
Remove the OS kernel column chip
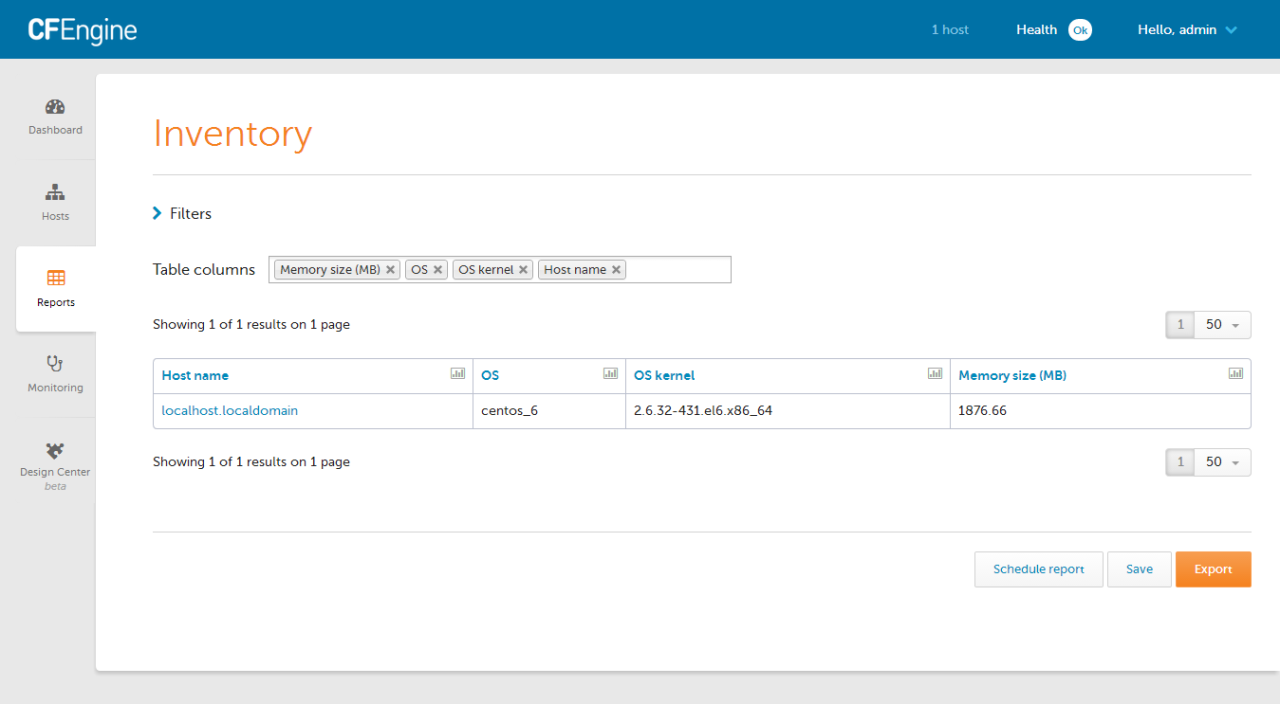(523, 269)
